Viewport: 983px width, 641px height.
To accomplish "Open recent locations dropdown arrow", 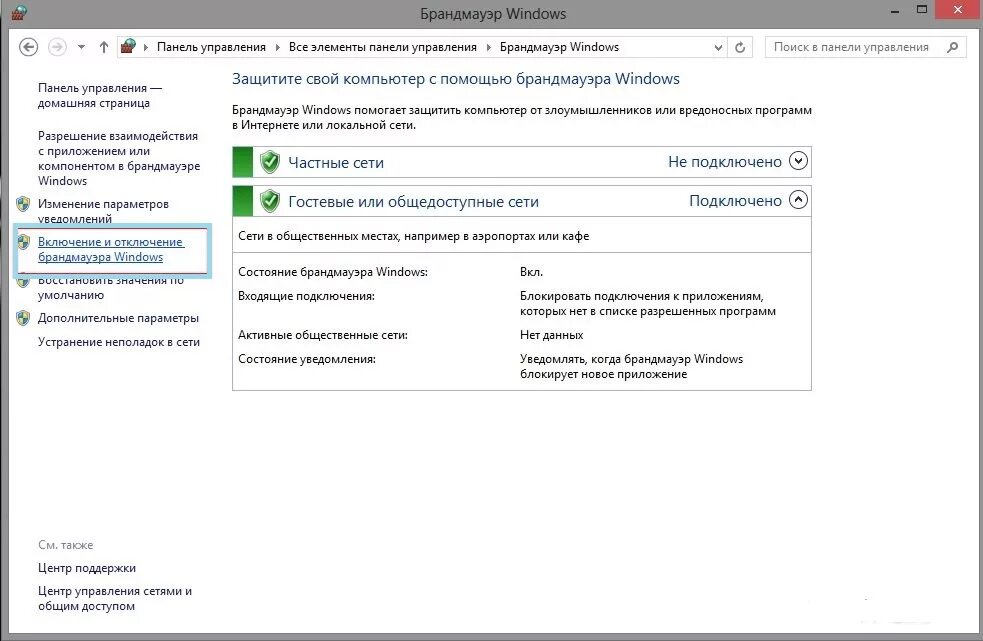I will click(x=81, y=47).
